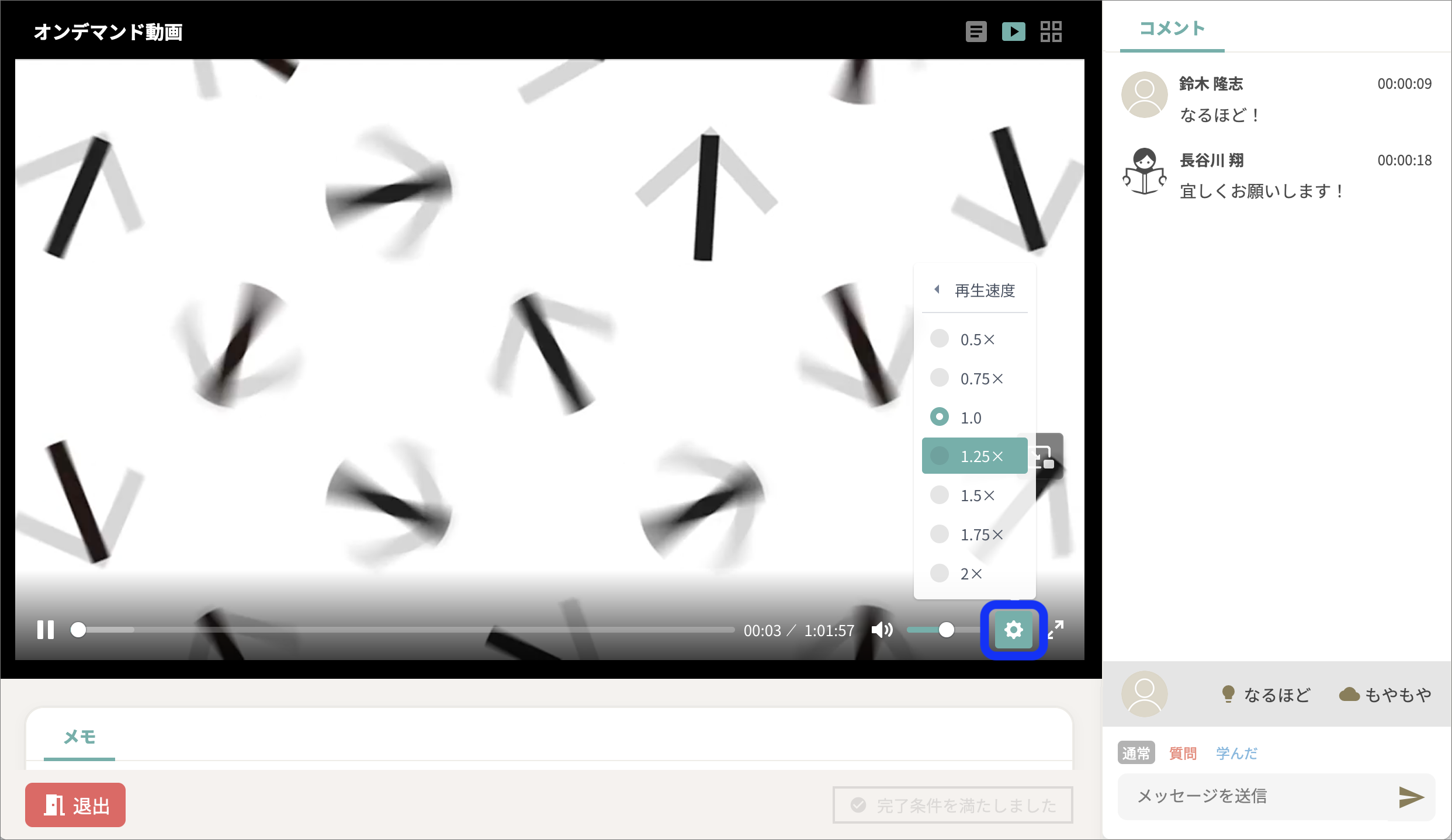Focus the メッセージを送信 input field
Viewport: 1452px width, 840px height.
[1253, 796]
